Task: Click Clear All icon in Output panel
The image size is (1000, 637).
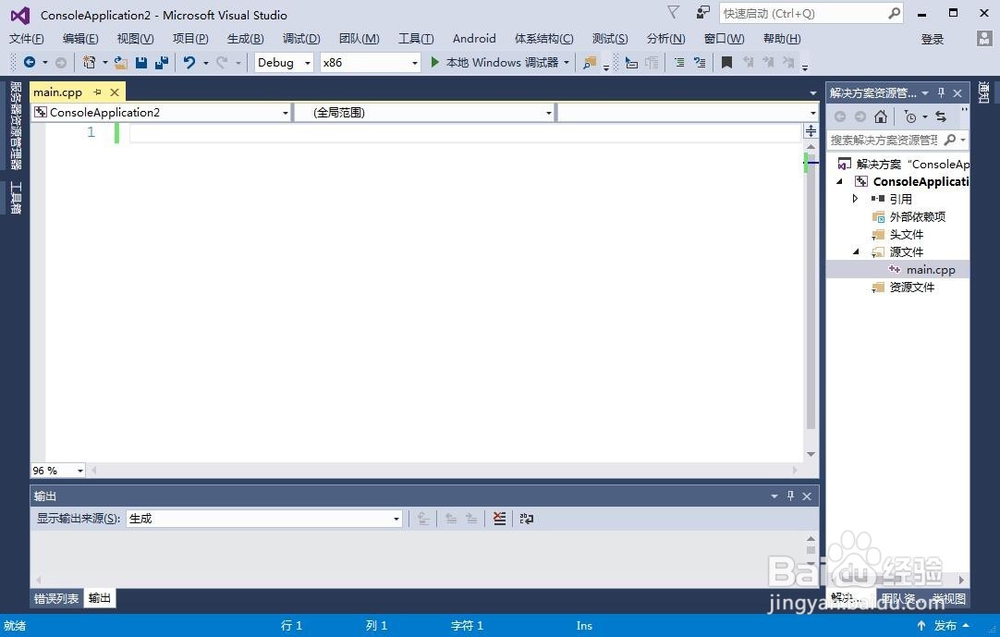Action: pos(499,518)
